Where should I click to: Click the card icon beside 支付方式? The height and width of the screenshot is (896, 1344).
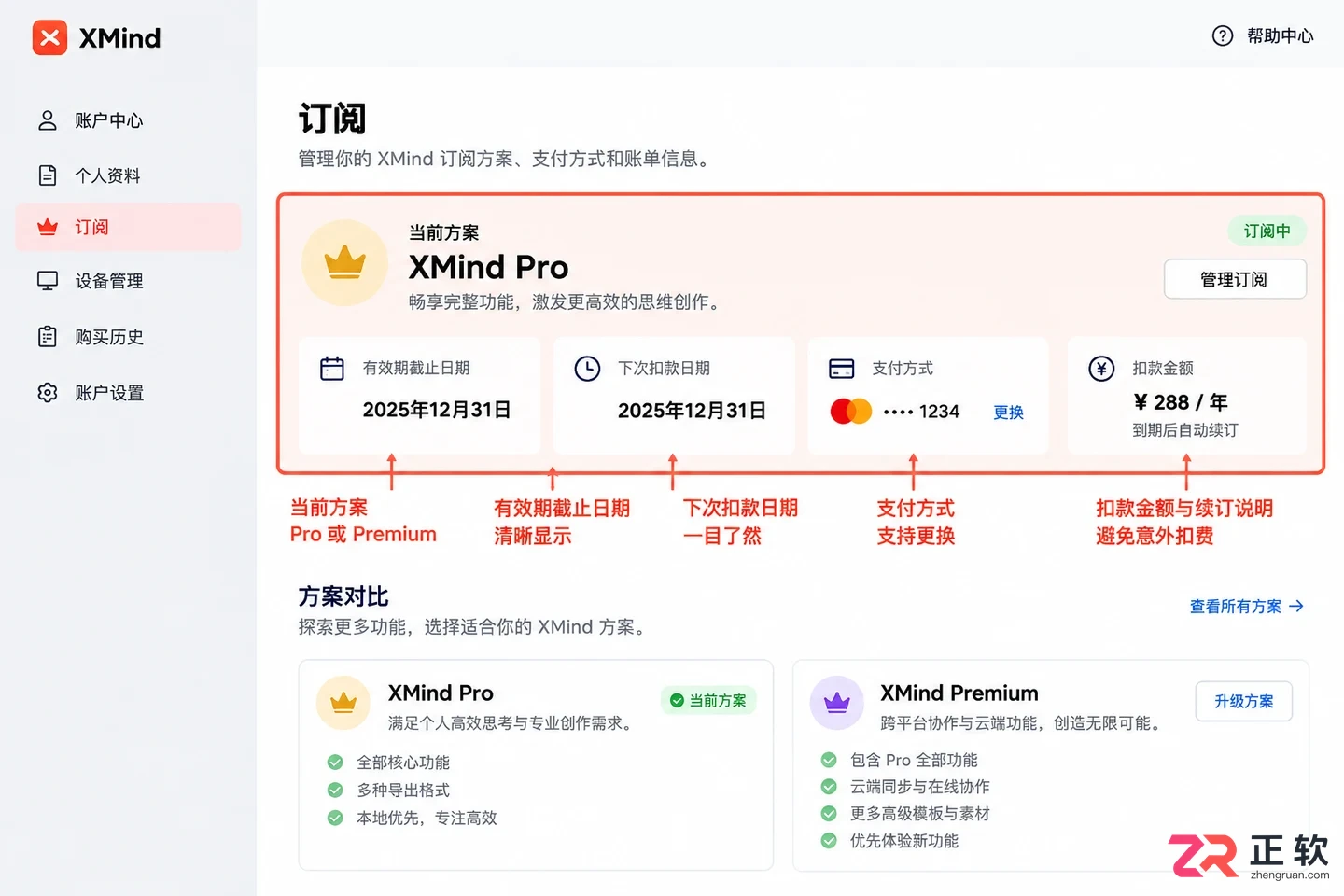pos(842,369)
